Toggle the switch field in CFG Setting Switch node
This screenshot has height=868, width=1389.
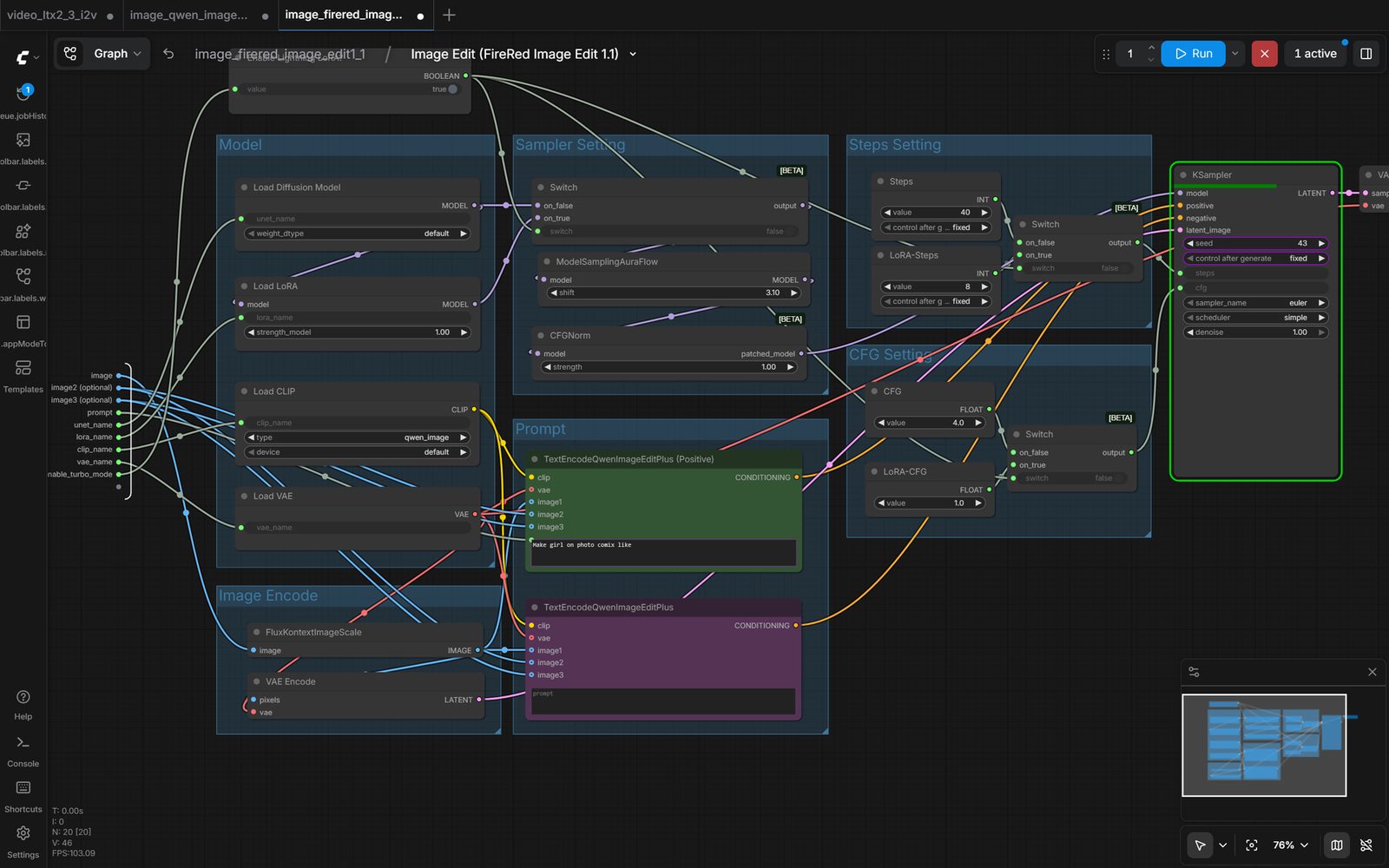(1070, 478)
